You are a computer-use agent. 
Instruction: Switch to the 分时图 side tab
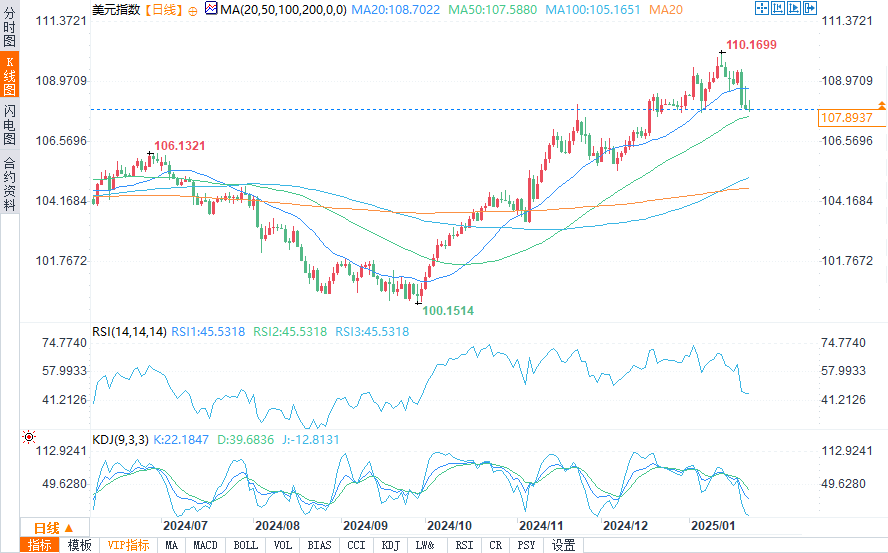pyautogui.click(x=9, y=25)
